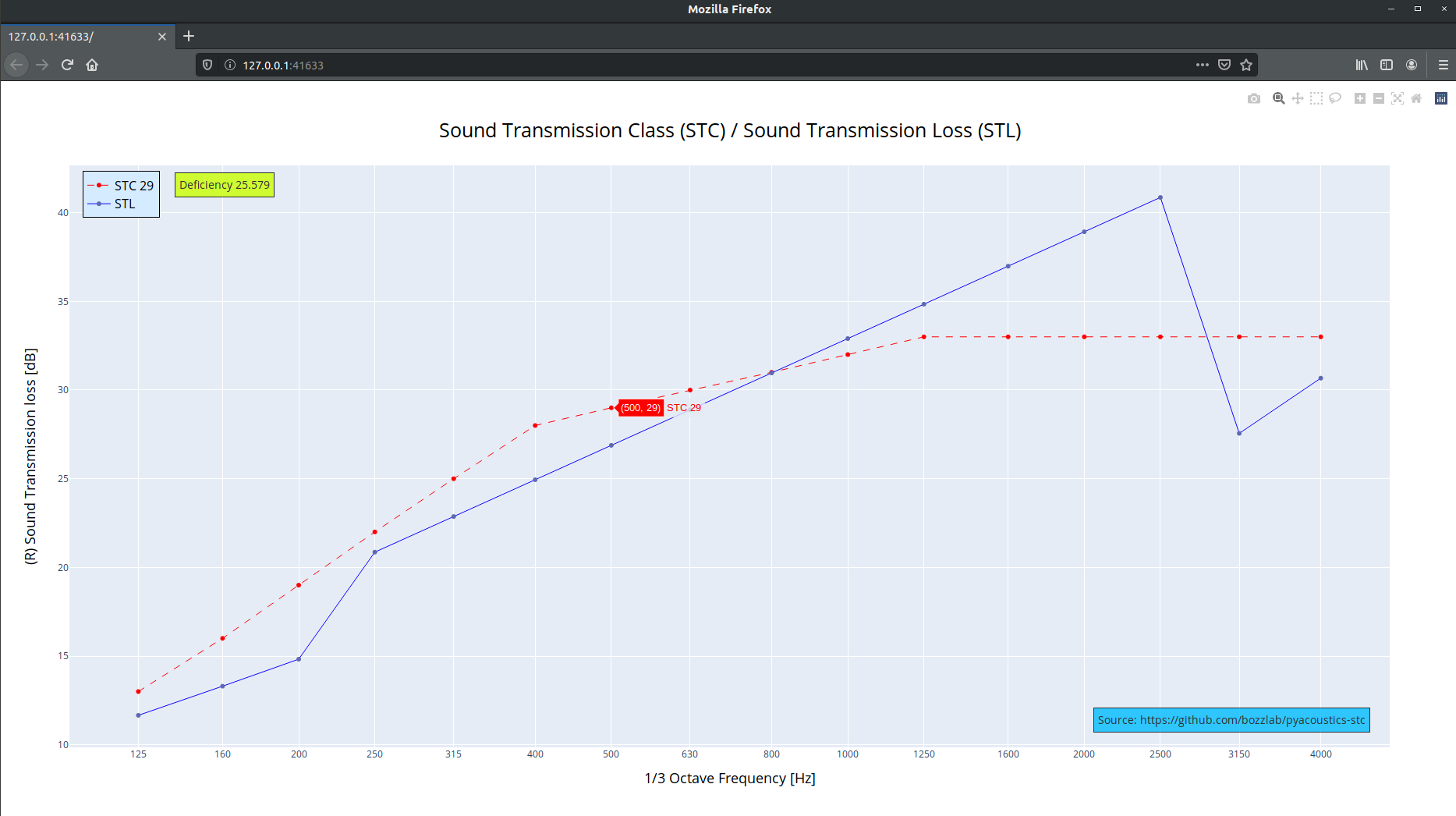
Task: Open a new browser tab
Action: 189,36
